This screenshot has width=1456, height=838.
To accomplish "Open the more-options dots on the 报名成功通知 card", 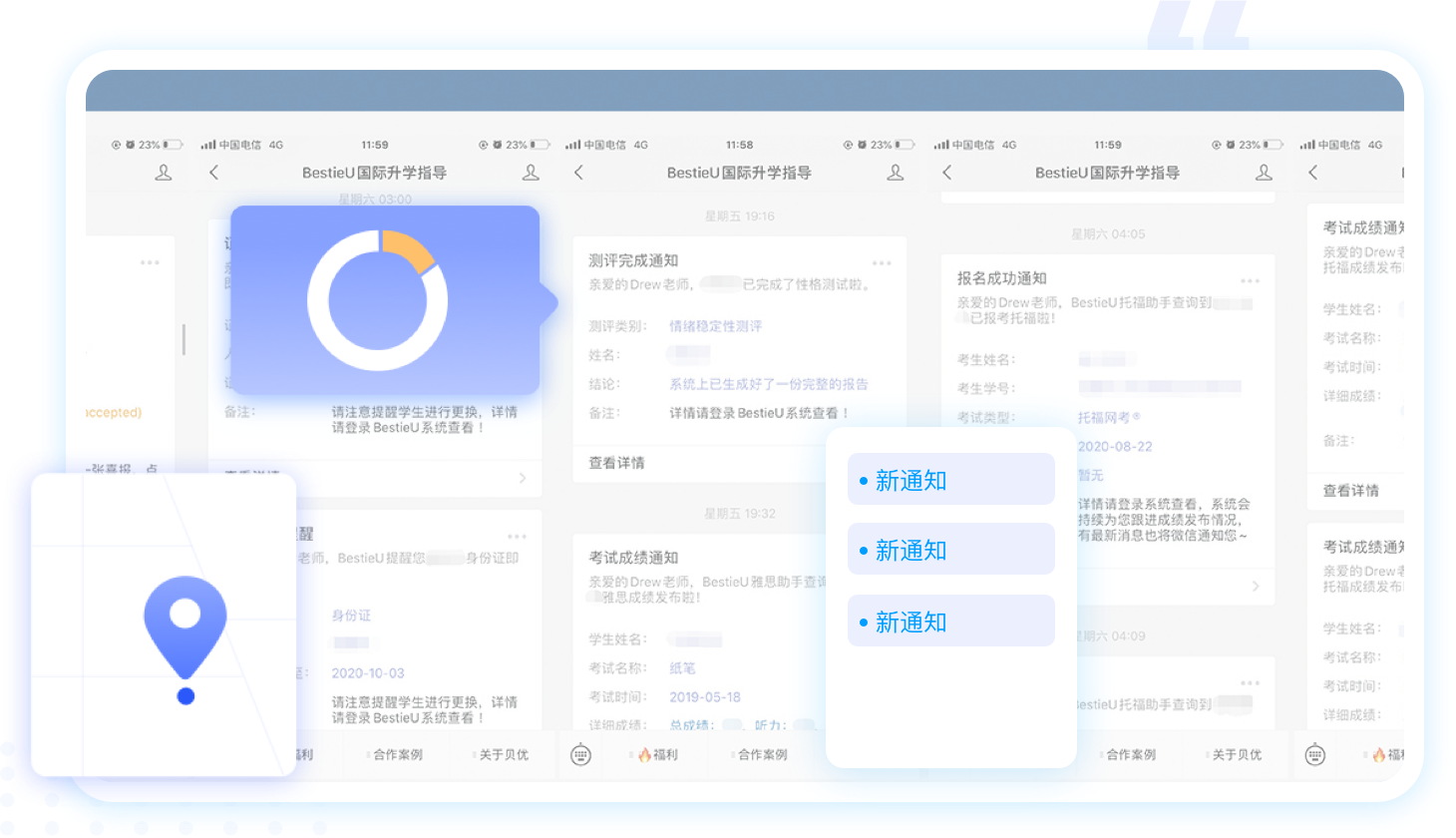I will 1251,281.
